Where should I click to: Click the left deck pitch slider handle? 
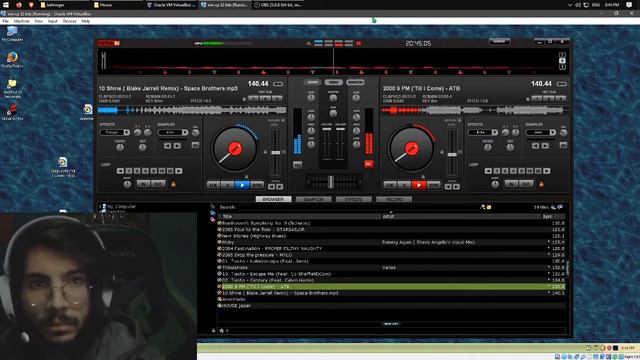(276, 153)
